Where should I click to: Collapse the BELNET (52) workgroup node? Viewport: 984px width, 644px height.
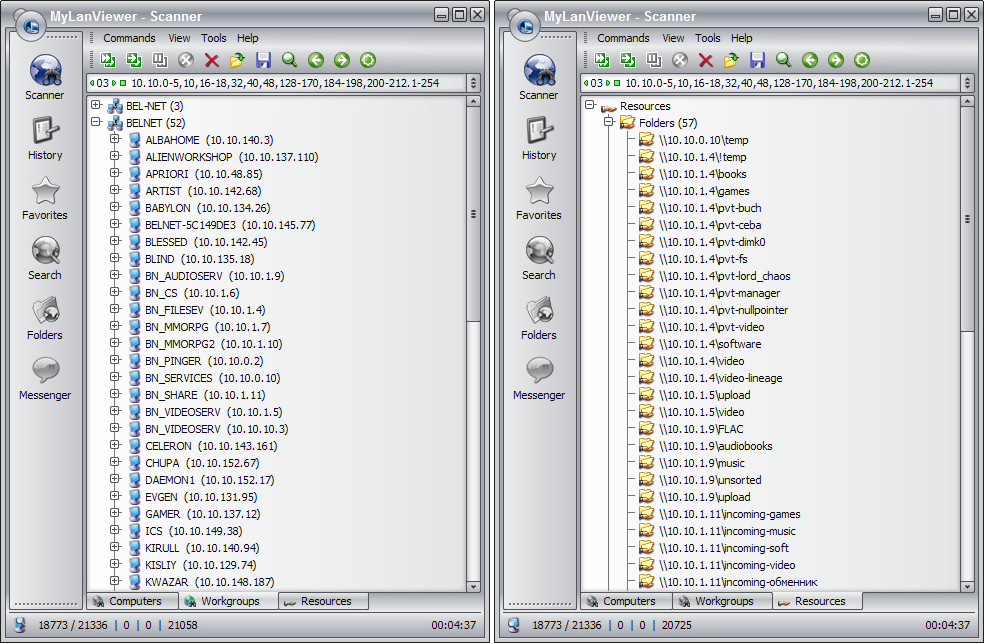tap(96, 122)
